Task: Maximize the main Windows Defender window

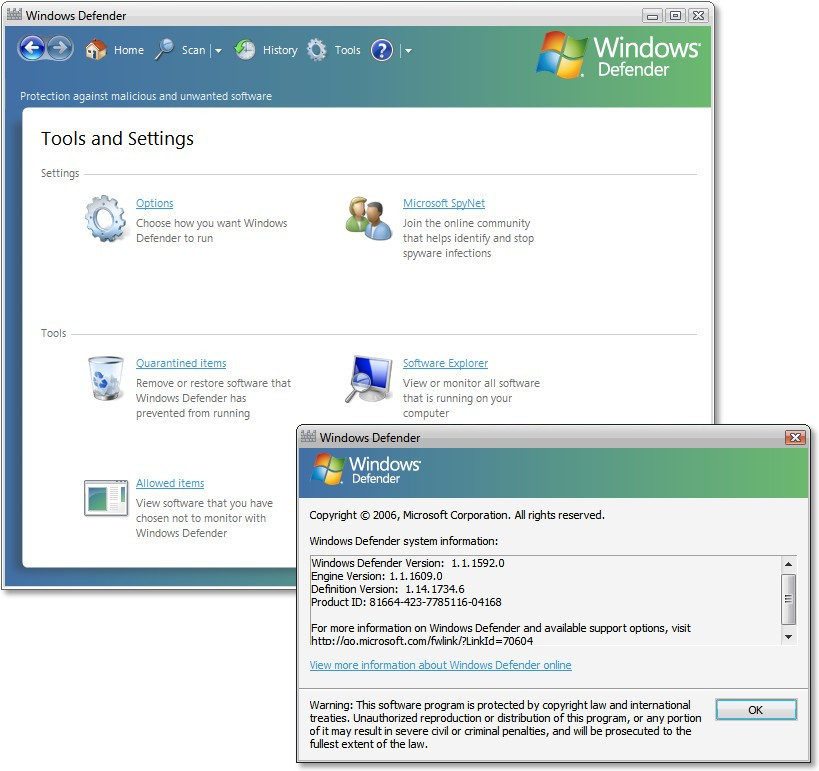Action: tap(675, 16)
